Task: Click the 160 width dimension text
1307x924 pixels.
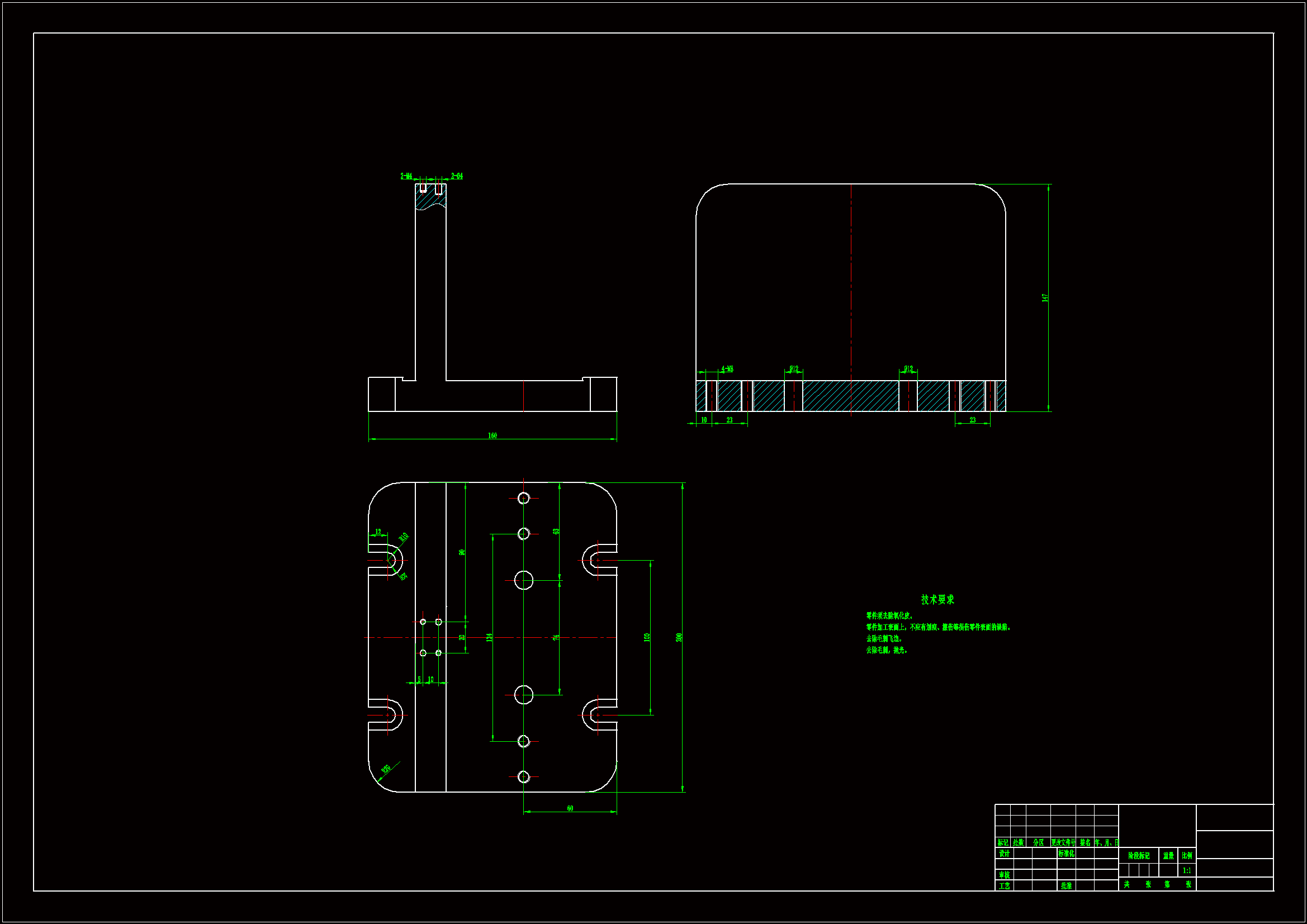Action: [493, 435]
